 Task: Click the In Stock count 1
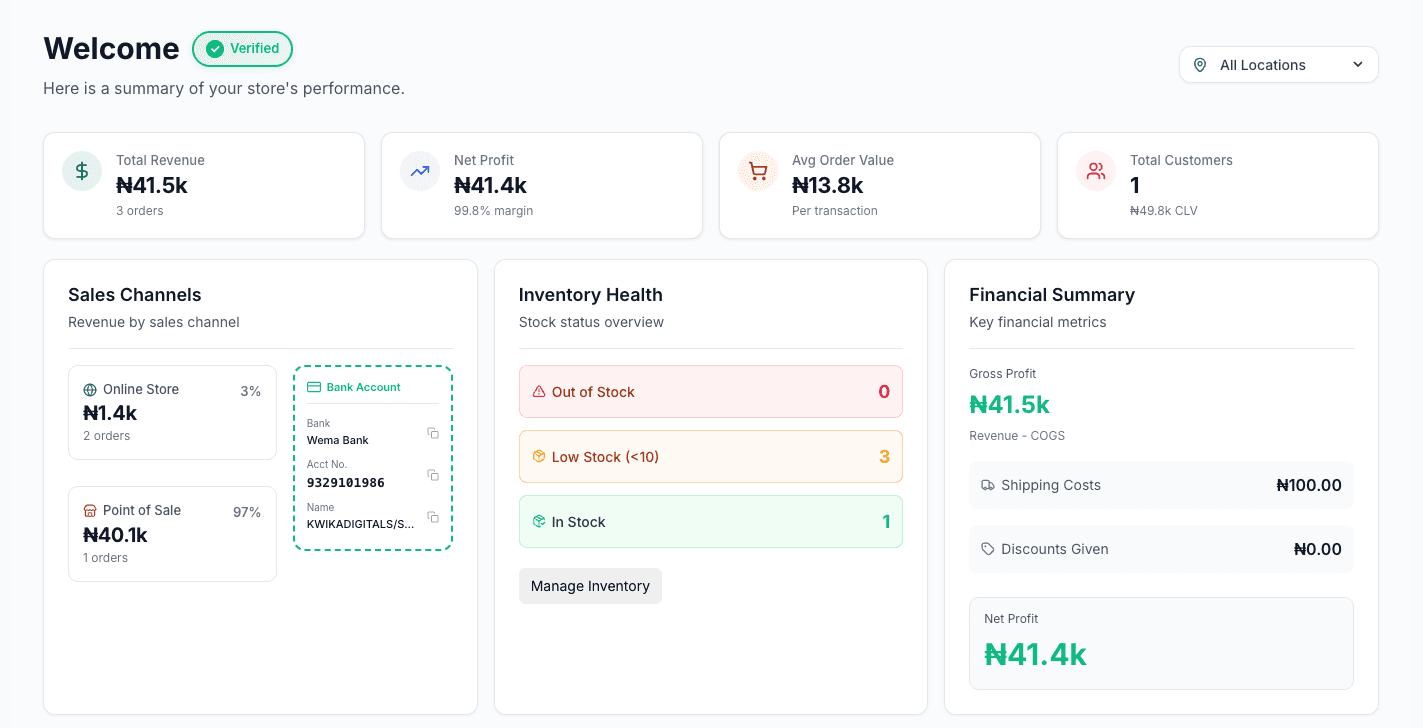[x=886, y=522]
